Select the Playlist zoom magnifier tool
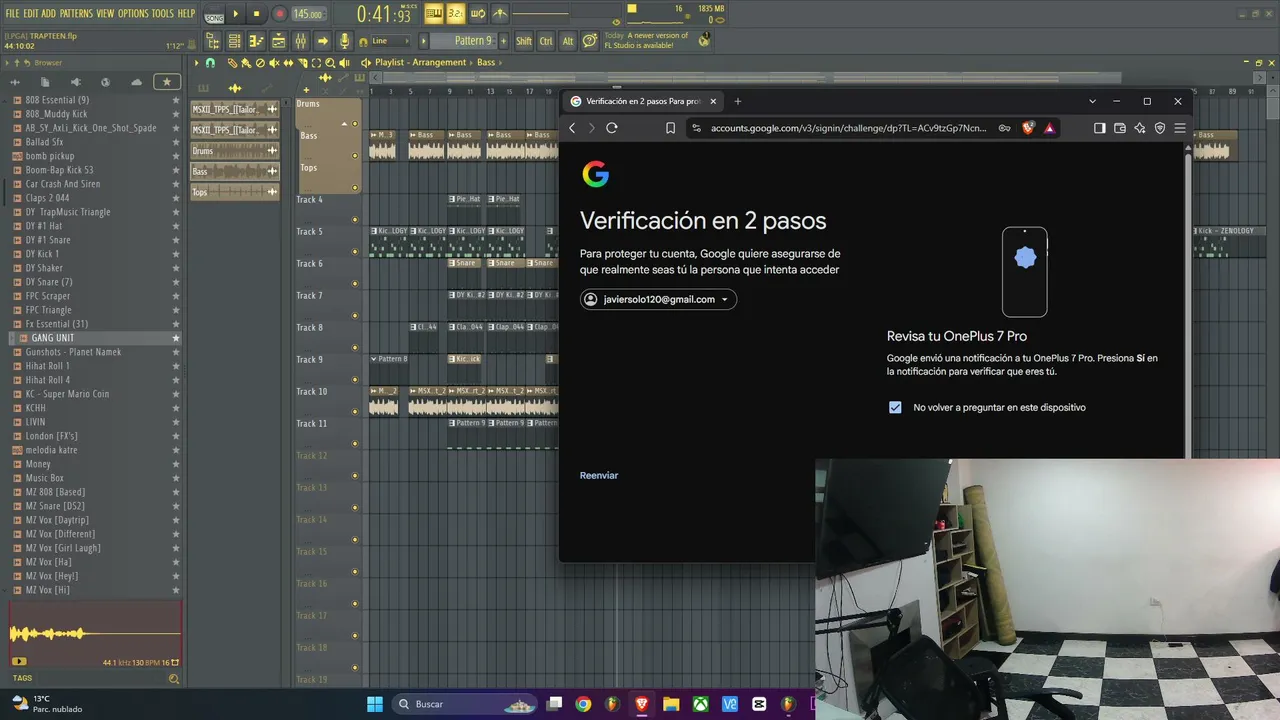This screenshot has height=720, width=1280. coord(330,63)
